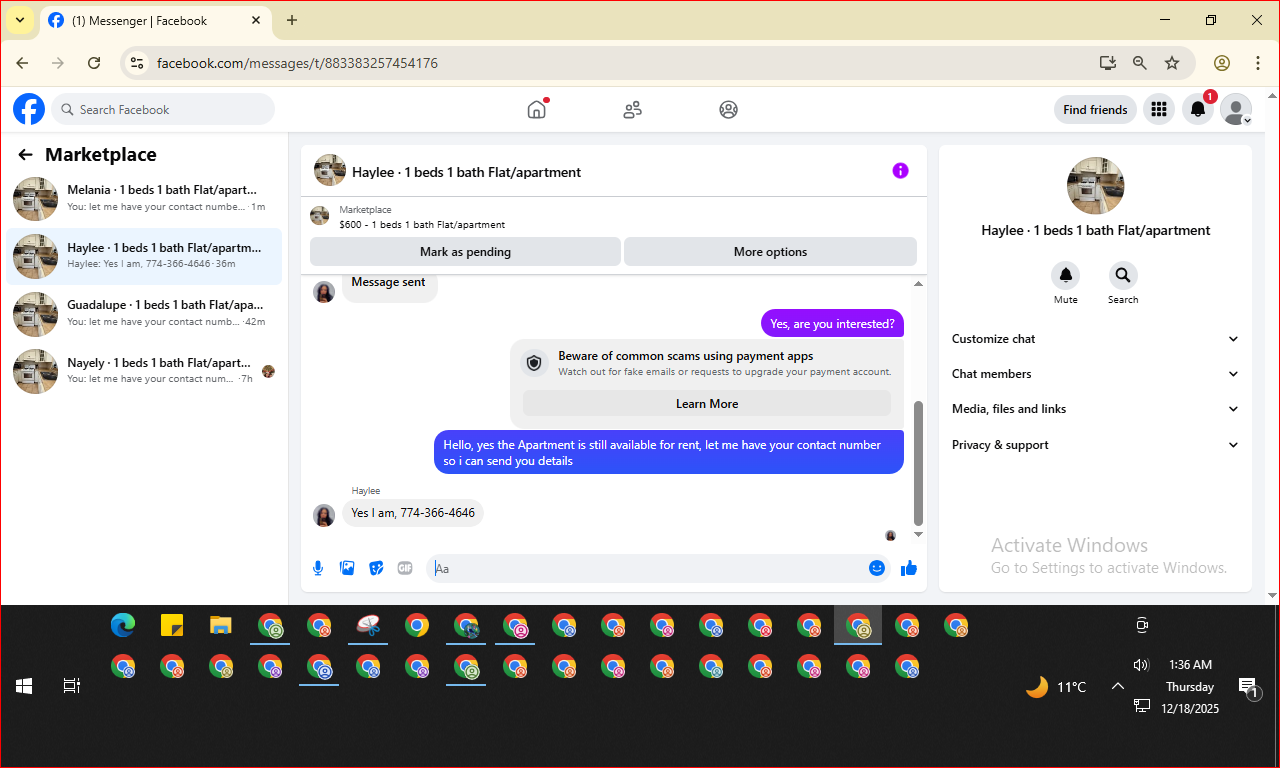
Task: Open Chrome three-dot menu
Action: (1258, 63)
